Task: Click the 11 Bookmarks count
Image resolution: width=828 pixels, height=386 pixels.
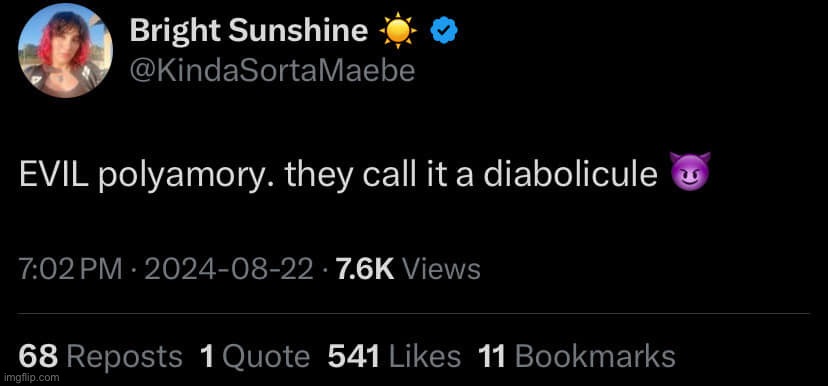Action: 577,356
